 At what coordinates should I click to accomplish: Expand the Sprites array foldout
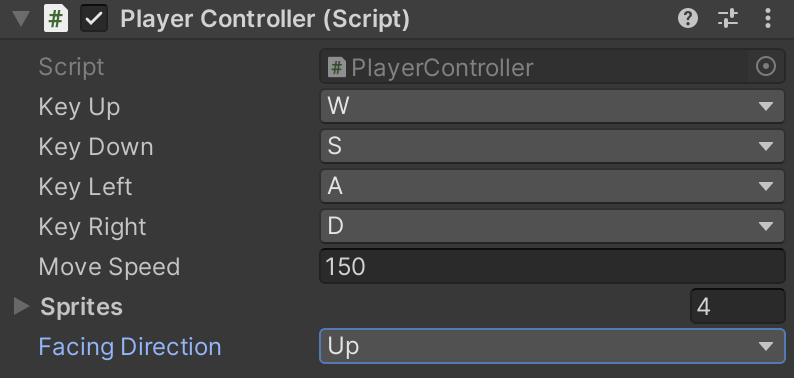coord(21,306)
